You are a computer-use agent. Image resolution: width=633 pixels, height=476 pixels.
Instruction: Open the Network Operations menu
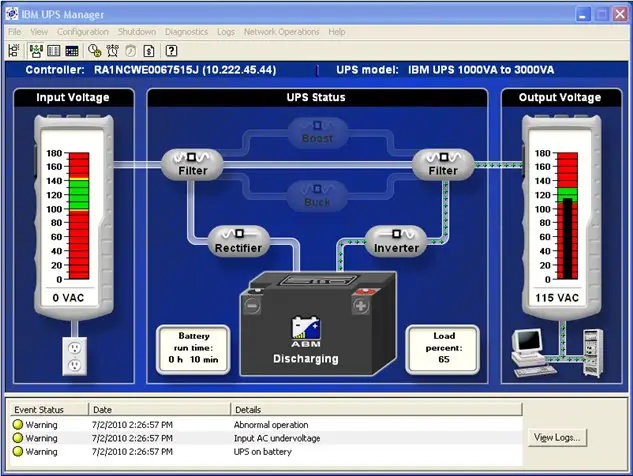[x=280, y=32]
